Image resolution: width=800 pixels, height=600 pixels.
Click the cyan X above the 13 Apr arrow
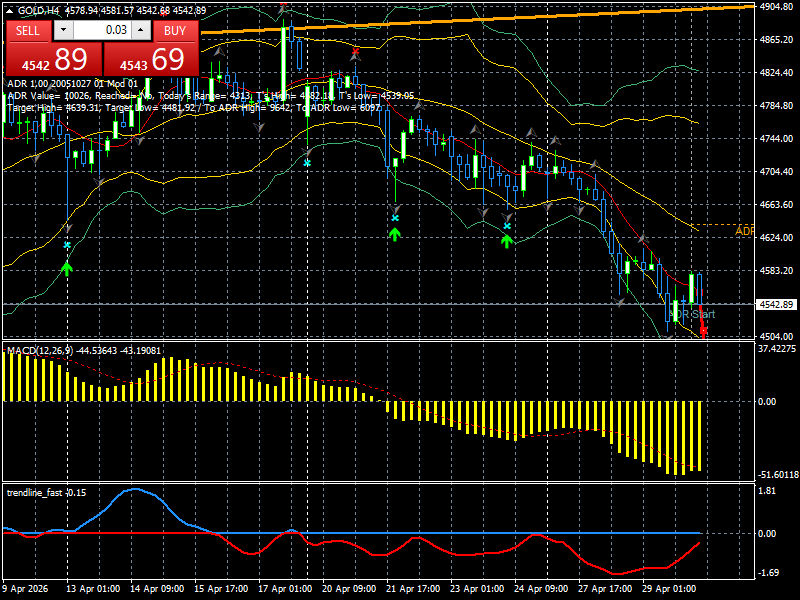point(67,245)
